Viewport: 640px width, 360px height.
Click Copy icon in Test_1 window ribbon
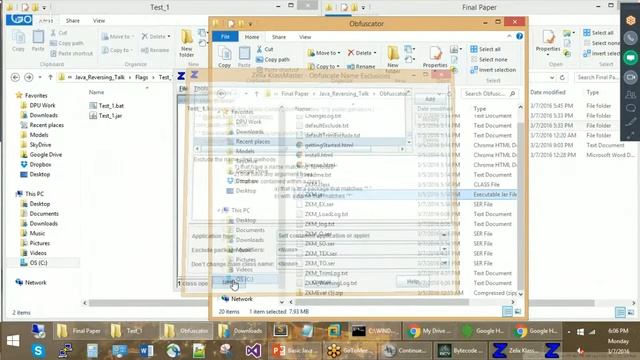coord(18,41)
